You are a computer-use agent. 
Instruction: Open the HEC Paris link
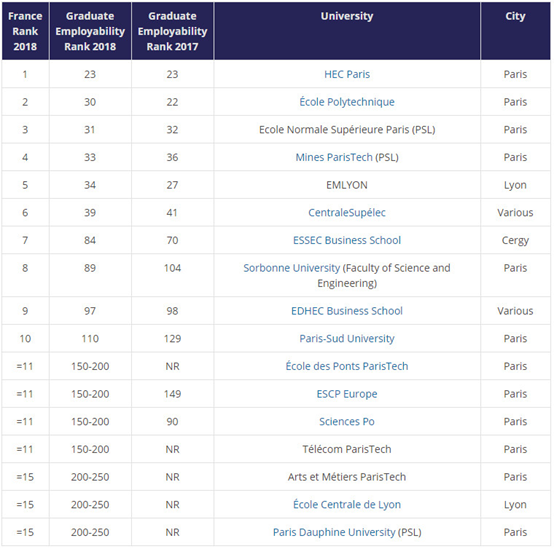347,75
